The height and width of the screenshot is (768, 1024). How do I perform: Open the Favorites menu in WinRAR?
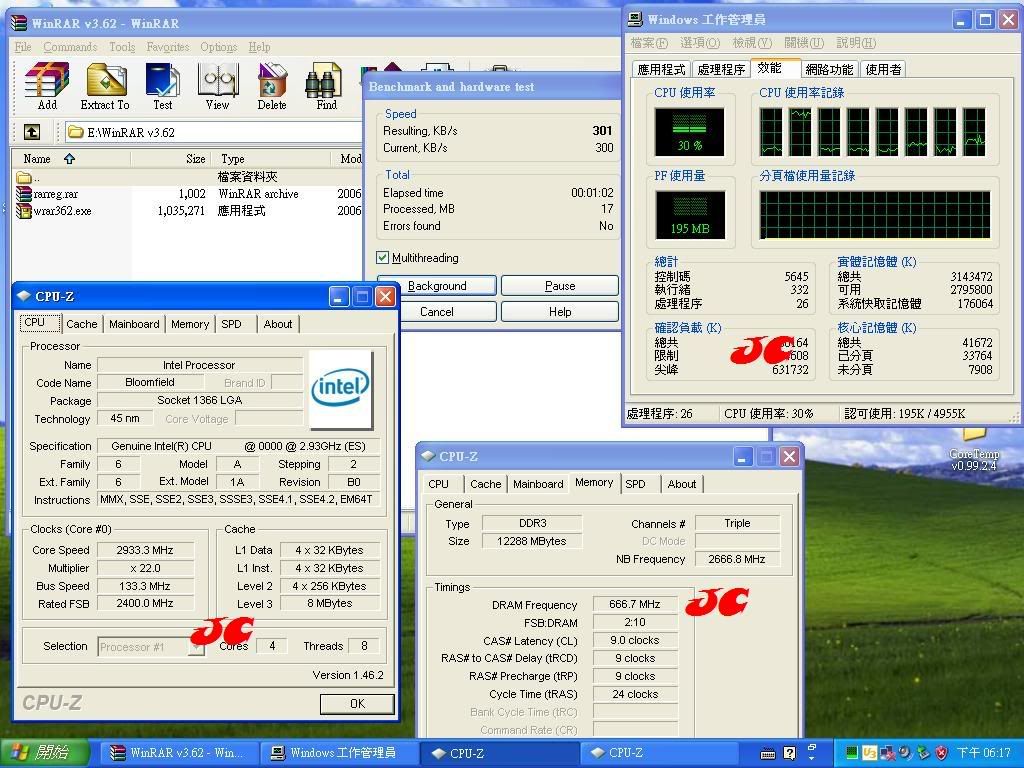click(x=168, y=47)
